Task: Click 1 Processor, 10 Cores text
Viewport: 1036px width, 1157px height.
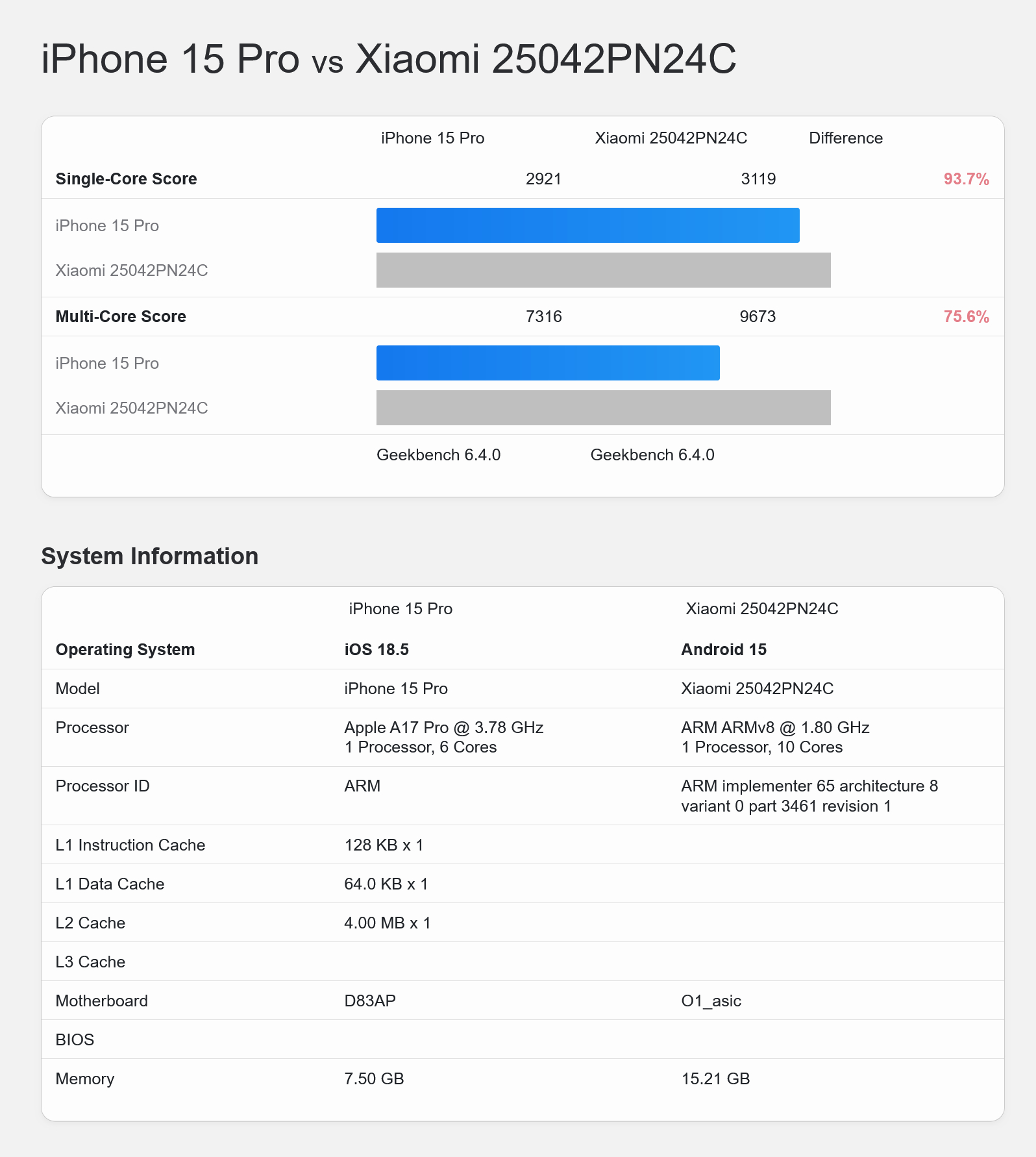Action: (762, 747)
